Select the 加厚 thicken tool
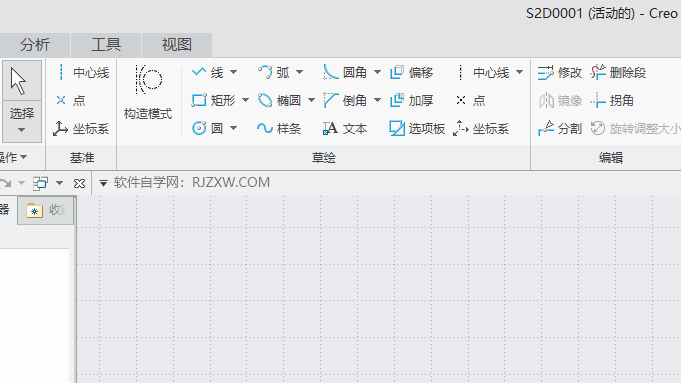 pos(412,101)
